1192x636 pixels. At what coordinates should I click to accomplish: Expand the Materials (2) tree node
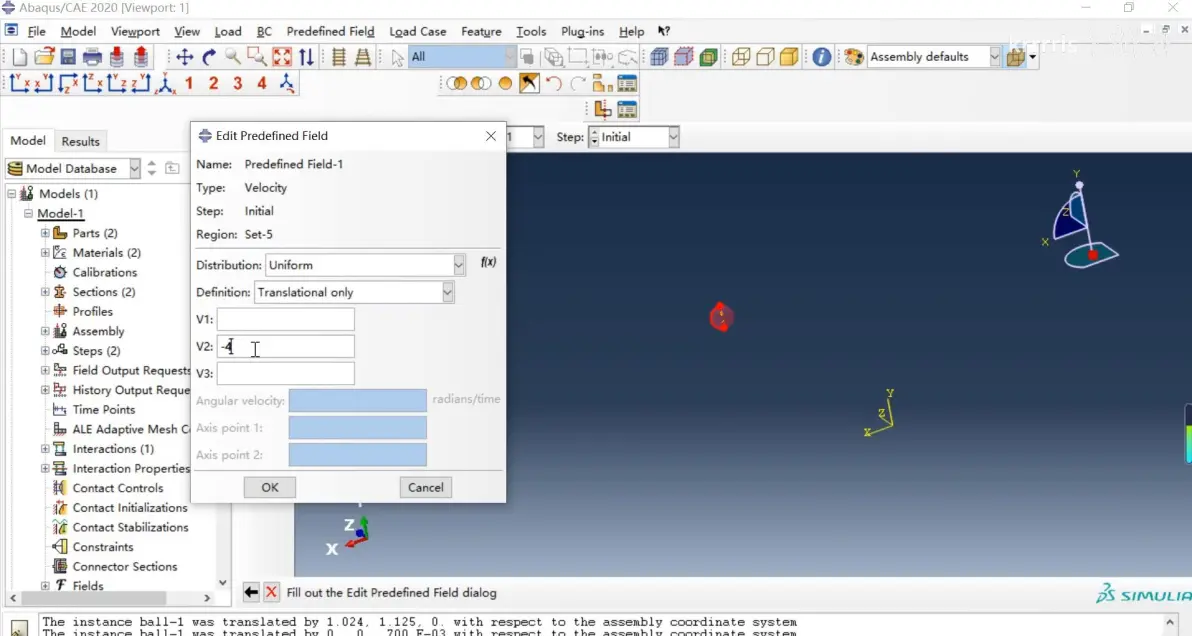[45, 253]
